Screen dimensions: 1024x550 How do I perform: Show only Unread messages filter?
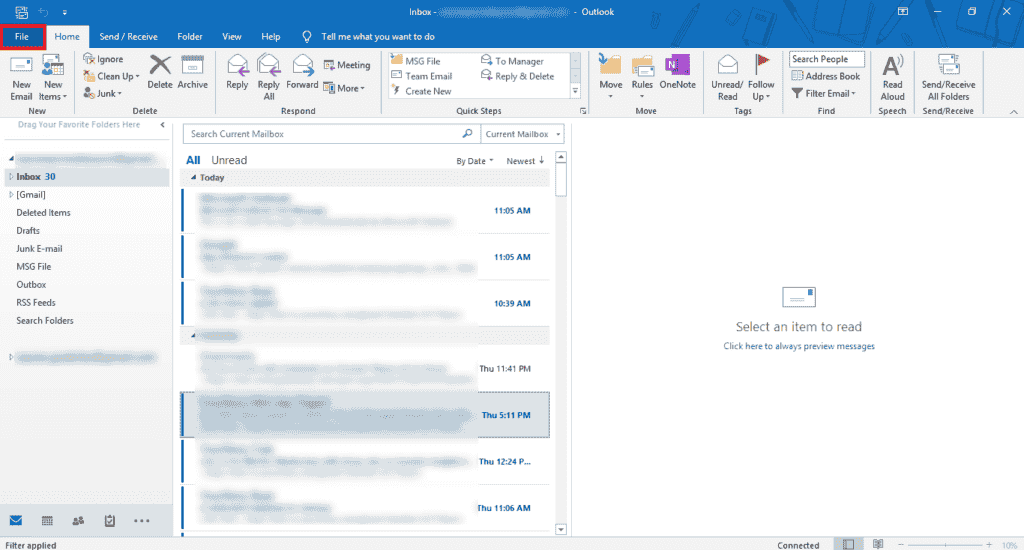click(x=229, y=160)
